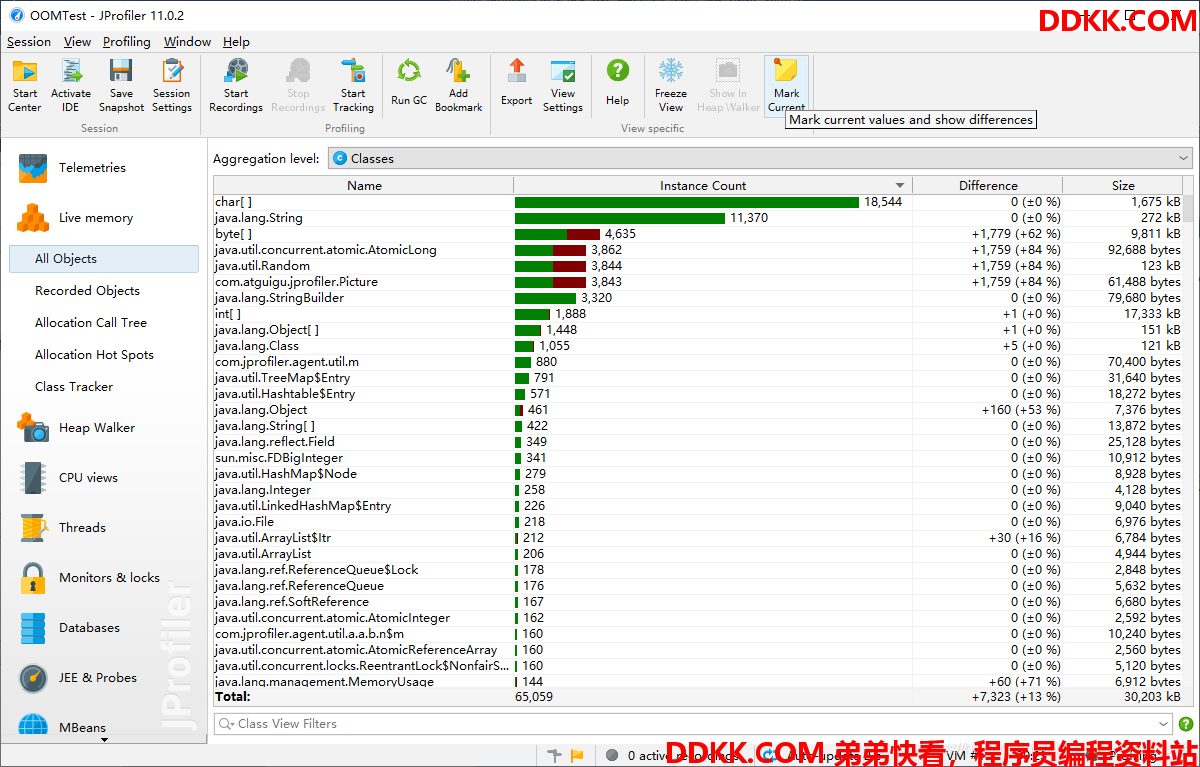Open the View menu
The height and width of the screenshot is (767, 1200).
click(77, 42)
